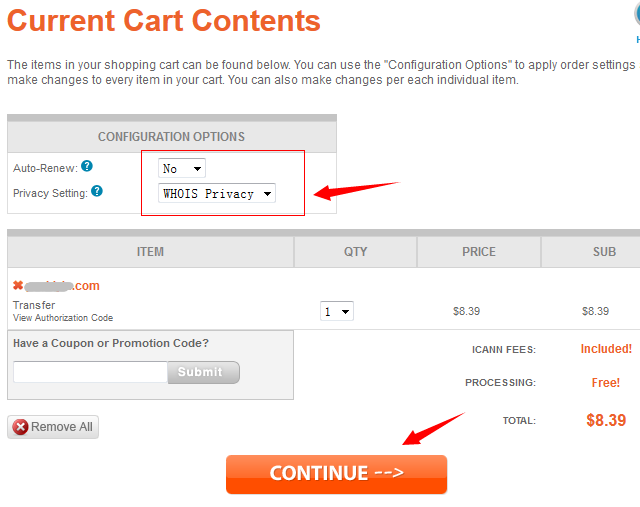Click the CONFIGURATION OPTIONS header
This screenshot has width=640, height=507.
point(172,137)
